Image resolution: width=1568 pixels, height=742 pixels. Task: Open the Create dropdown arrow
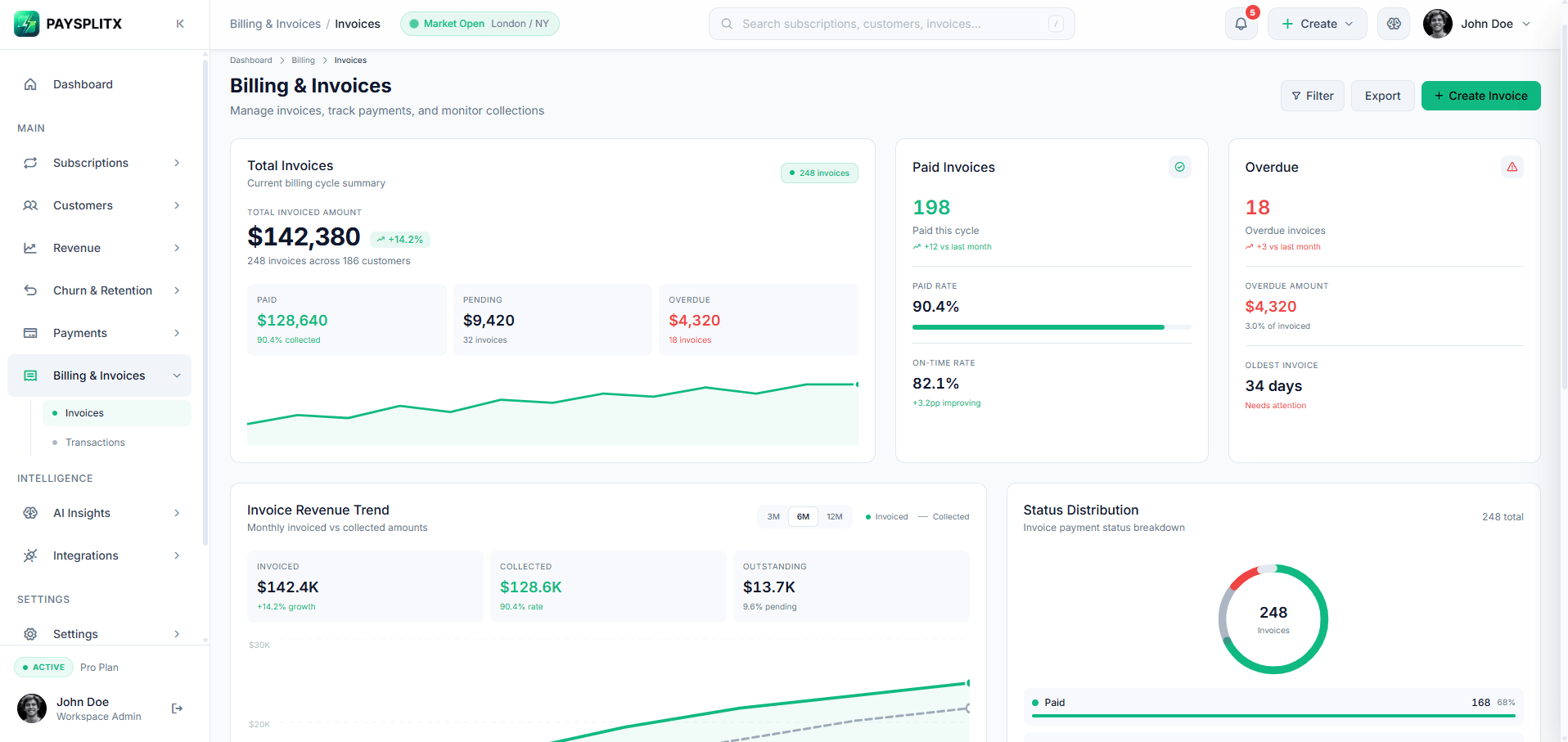coord(1349,24)
